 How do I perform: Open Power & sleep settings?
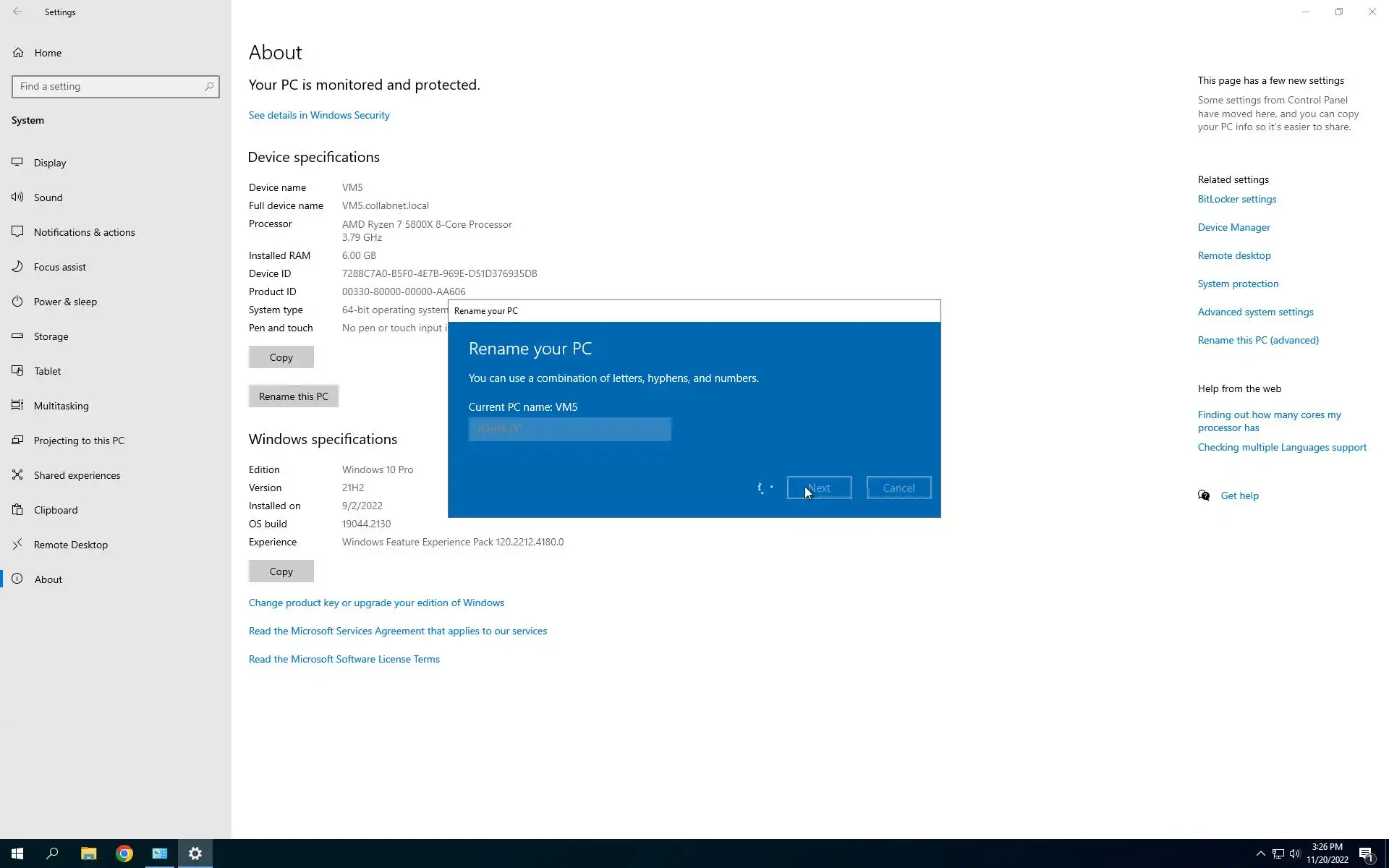point(65,302)
